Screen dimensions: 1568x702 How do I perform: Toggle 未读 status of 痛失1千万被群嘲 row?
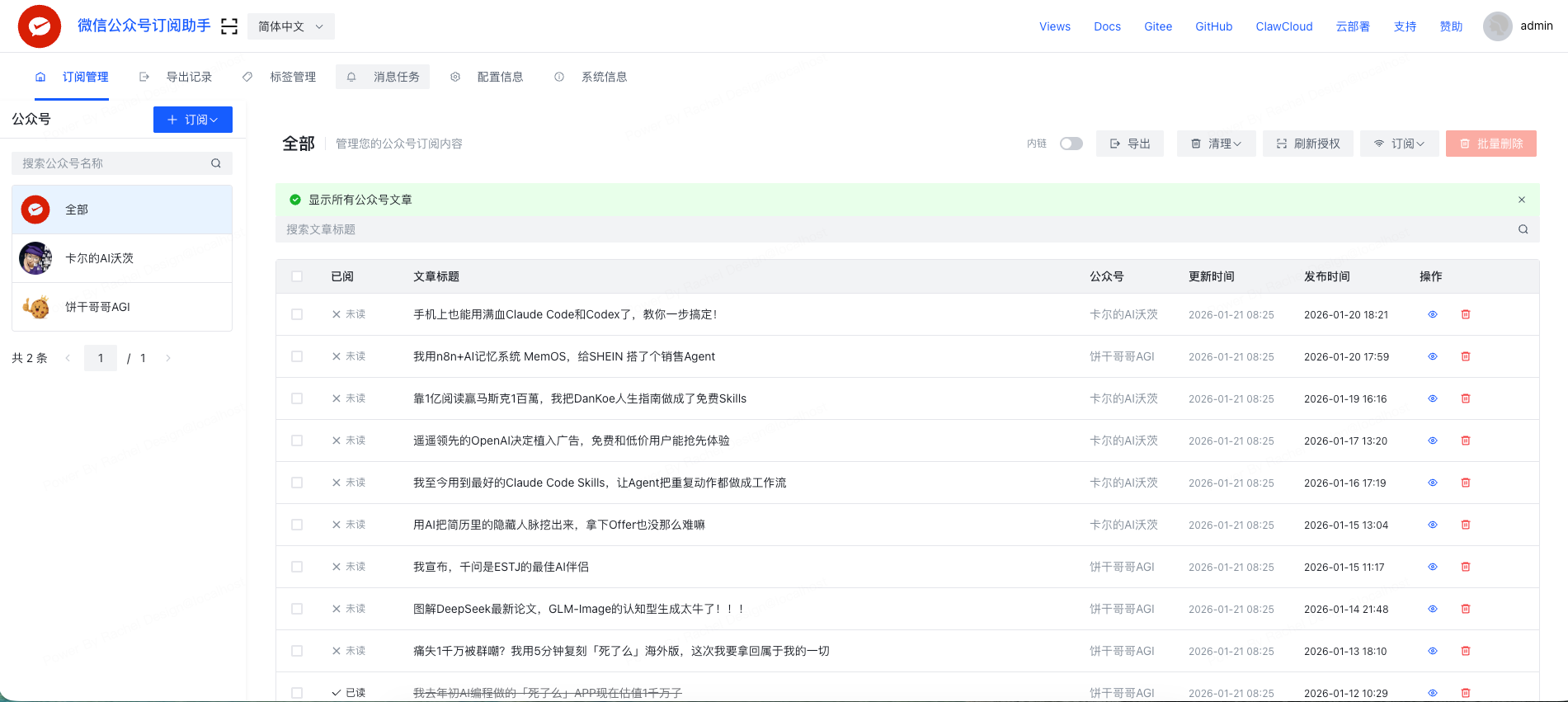(x=349, y=651)
